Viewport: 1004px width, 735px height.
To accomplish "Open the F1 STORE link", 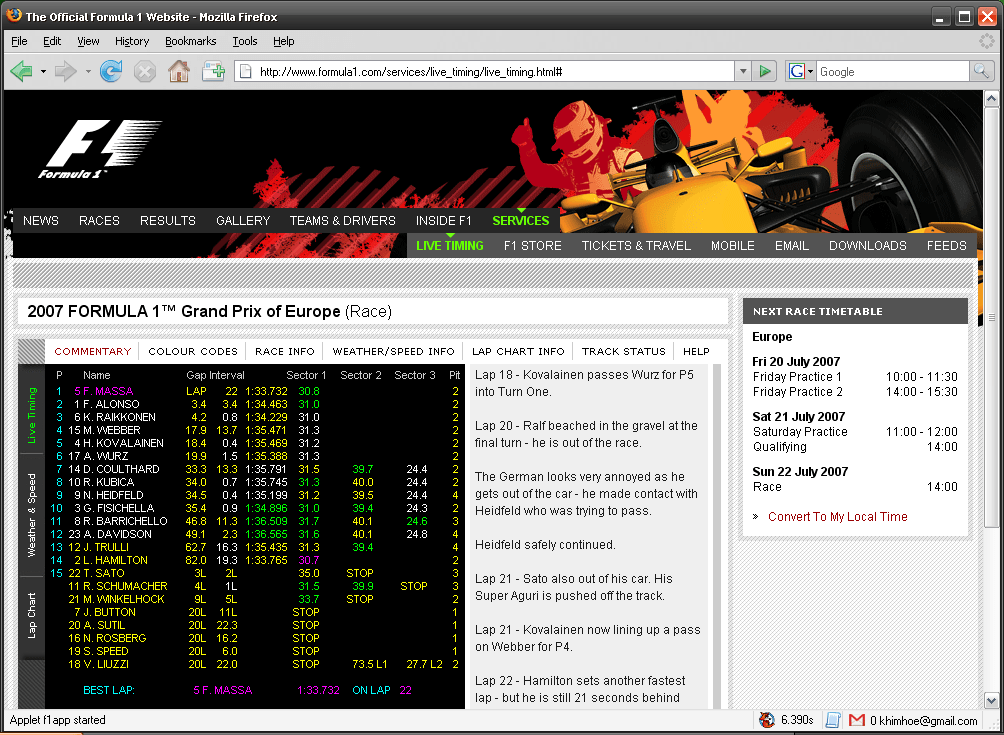I will tap(532, 245).
